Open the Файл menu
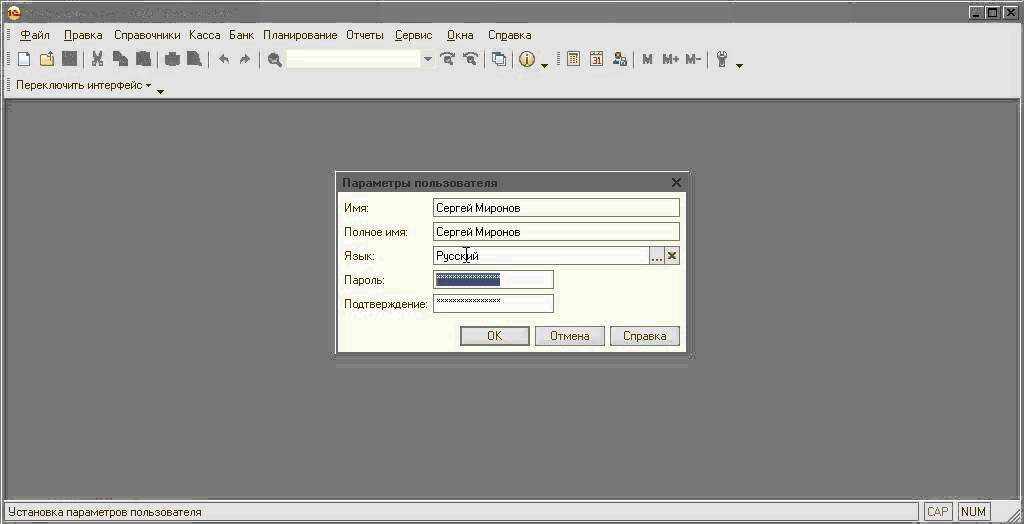The width and height of the screenshot is (1024, 524). (35, 35)
